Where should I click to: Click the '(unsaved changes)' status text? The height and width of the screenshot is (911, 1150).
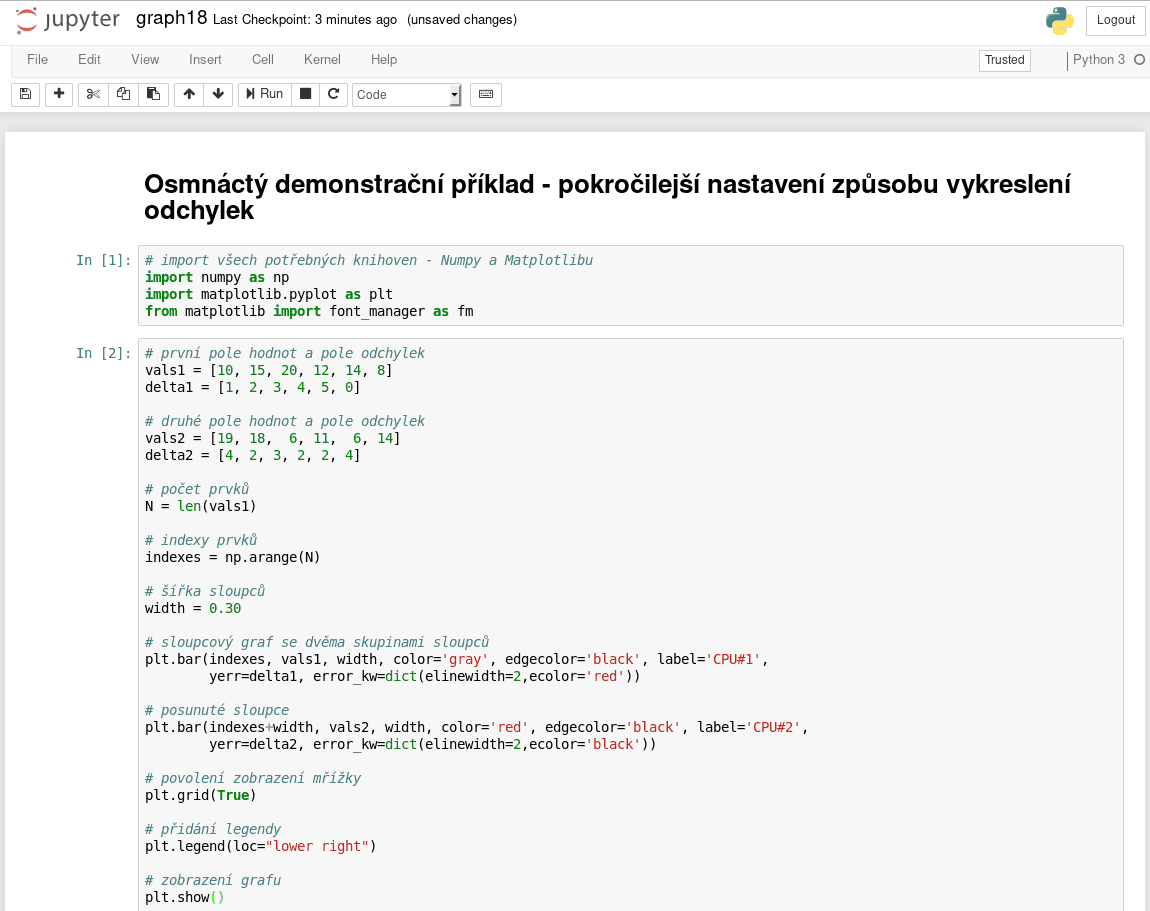coord(462,20)
